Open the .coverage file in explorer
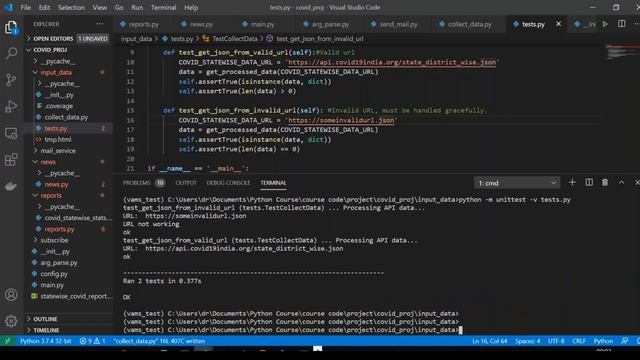The image size is (640, 360). (59, 106)
